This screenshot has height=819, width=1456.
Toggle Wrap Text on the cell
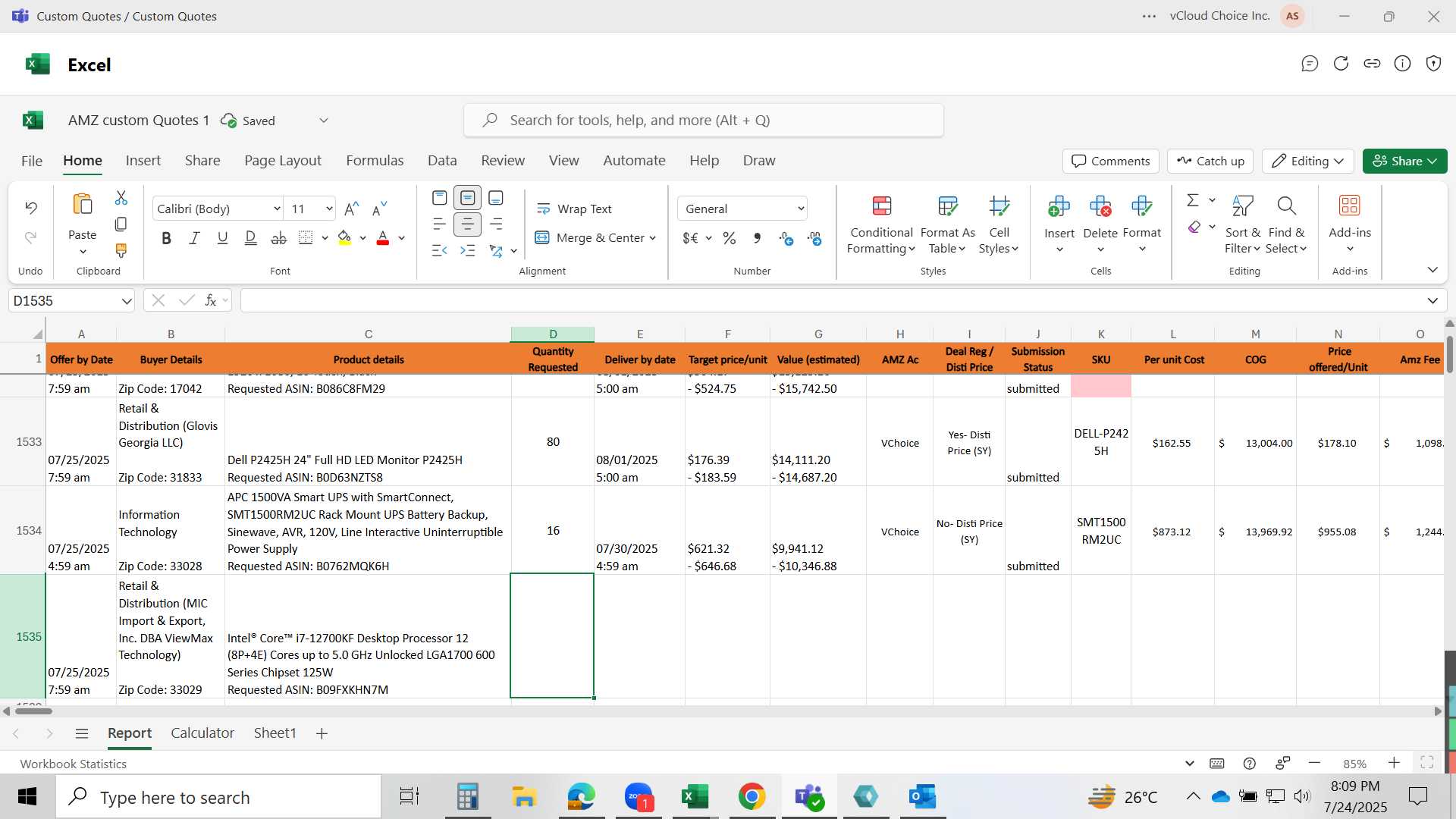[574, 209]
